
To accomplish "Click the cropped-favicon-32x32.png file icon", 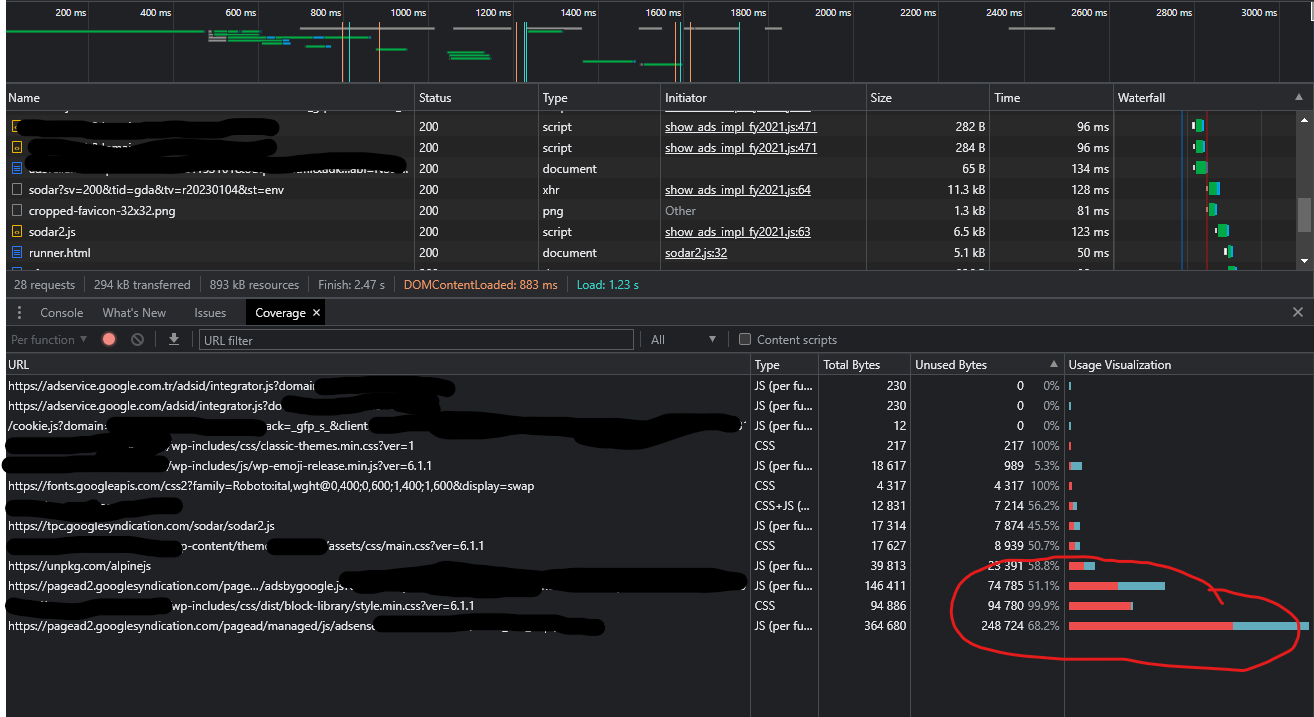I will [16, 211].
